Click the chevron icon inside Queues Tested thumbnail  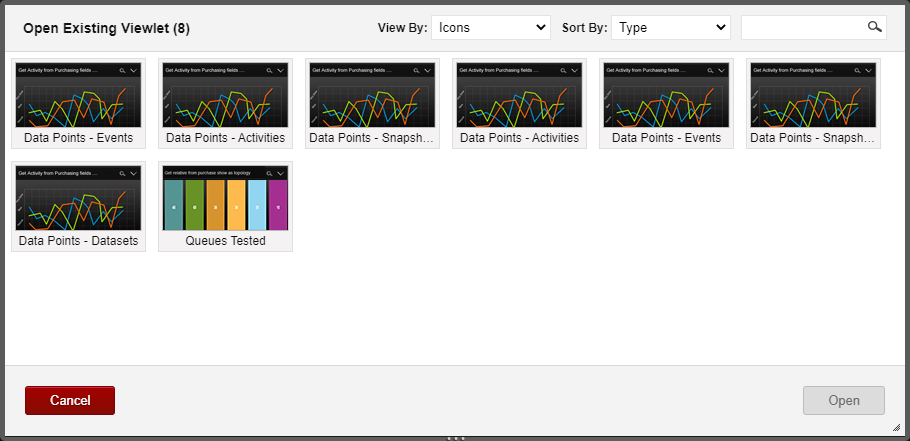(280, 173)
